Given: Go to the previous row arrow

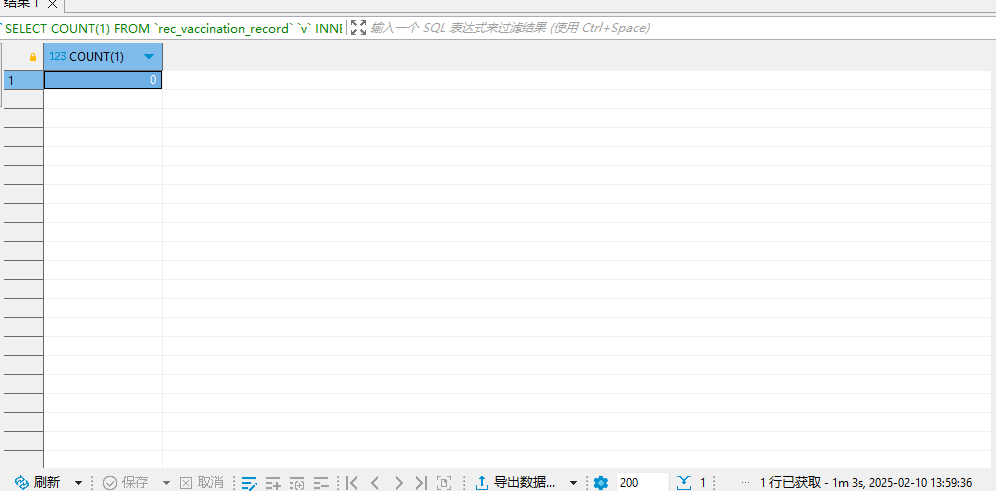Looking at the screenshot, I should (x=375, y=483).
